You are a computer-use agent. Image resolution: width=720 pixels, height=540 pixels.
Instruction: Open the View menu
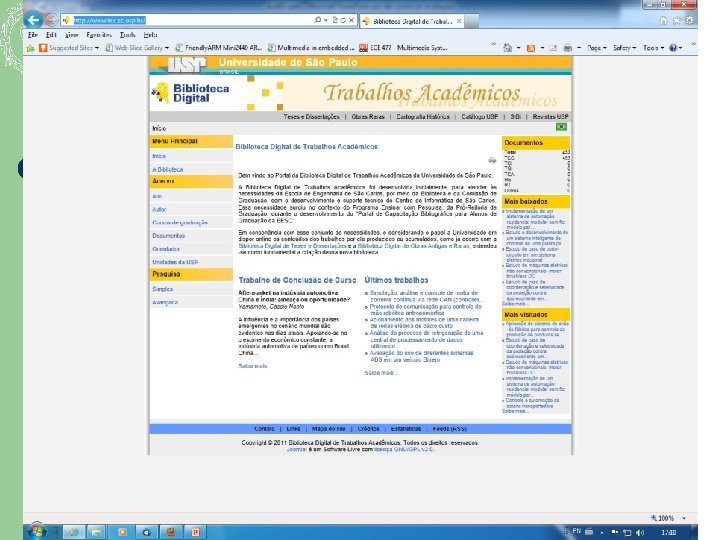pos(71,35)
